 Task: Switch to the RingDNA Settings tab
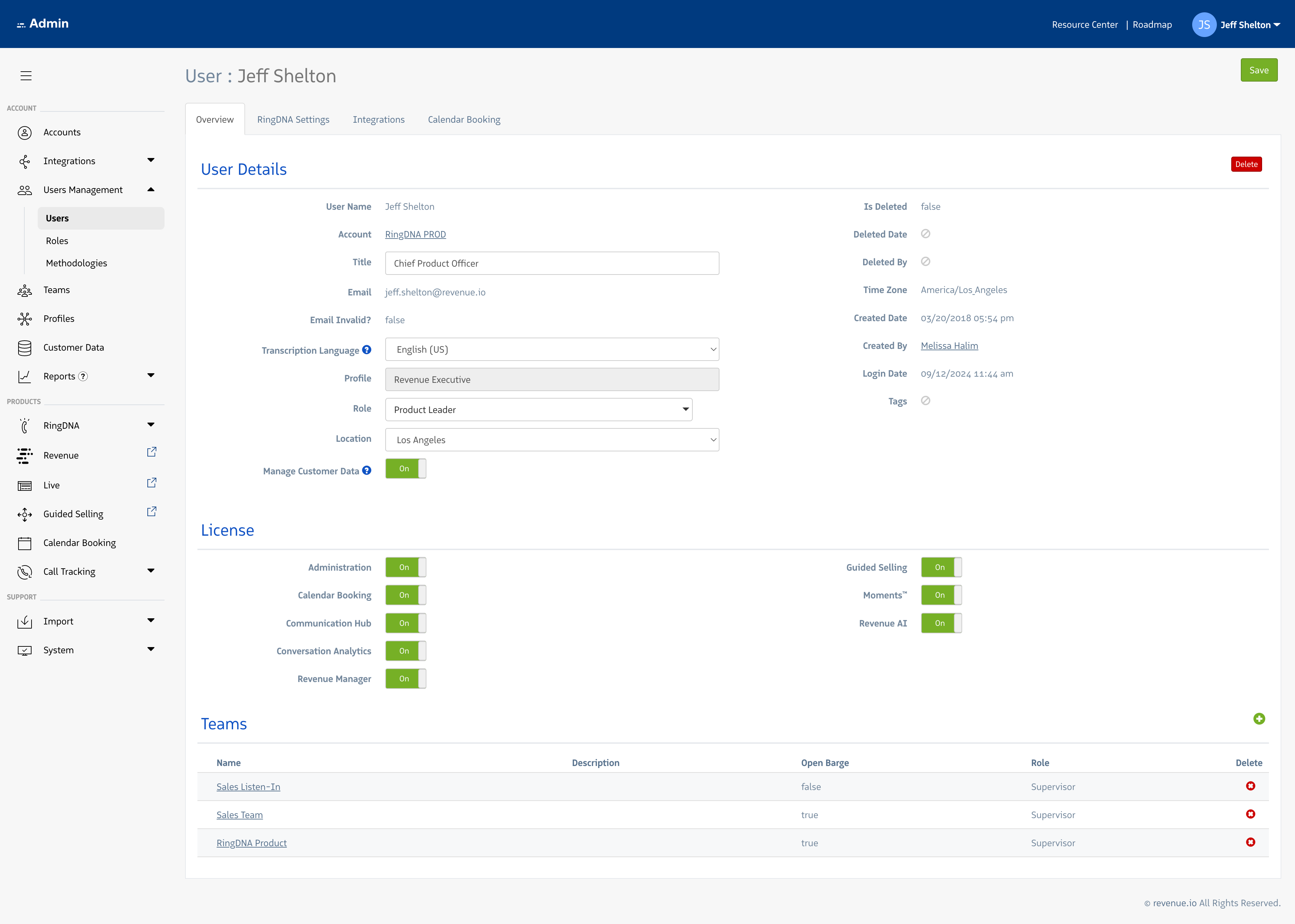pos(293,120)
